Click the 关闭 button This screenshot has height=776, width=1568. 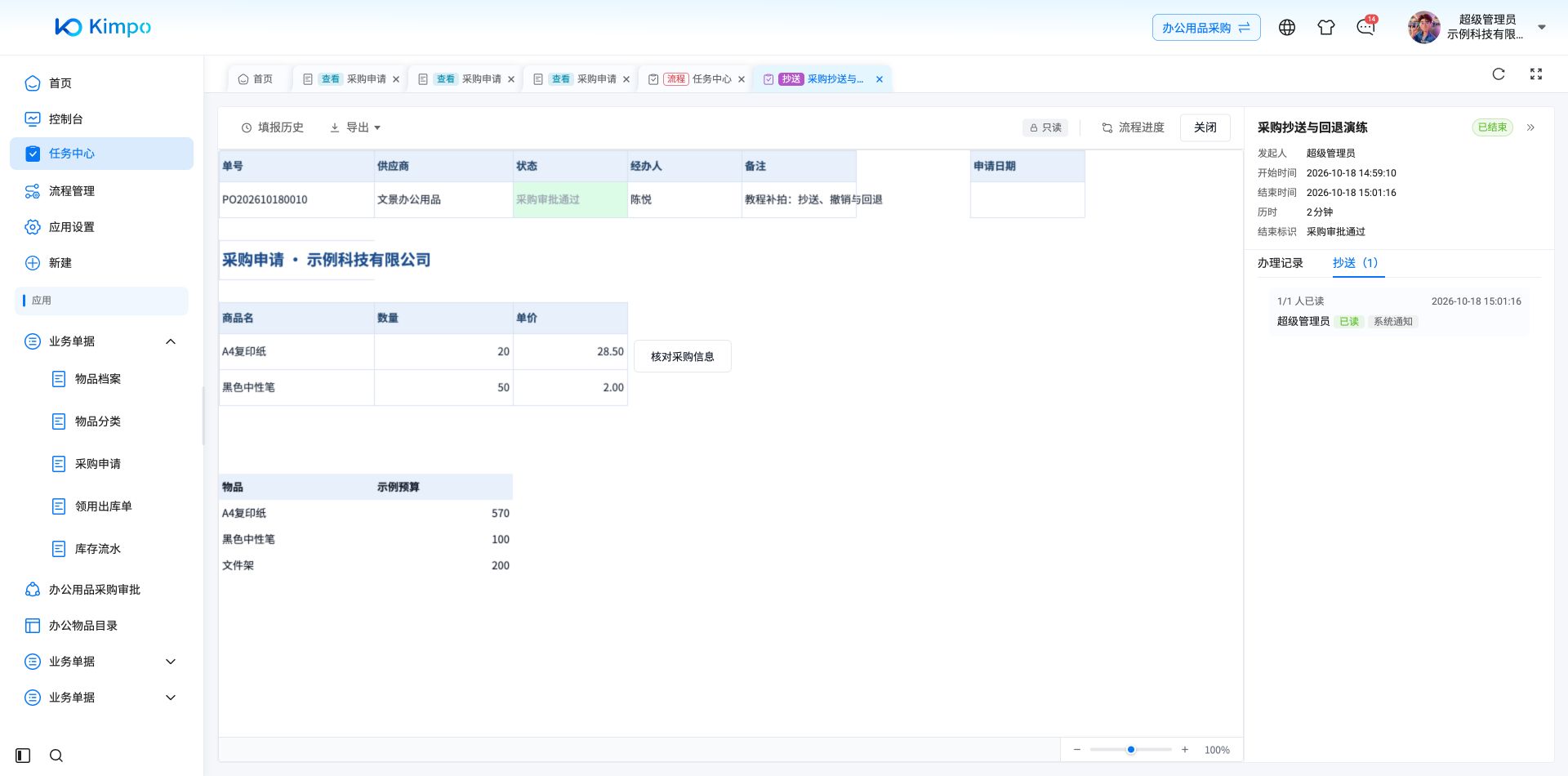coord(1205,127)
